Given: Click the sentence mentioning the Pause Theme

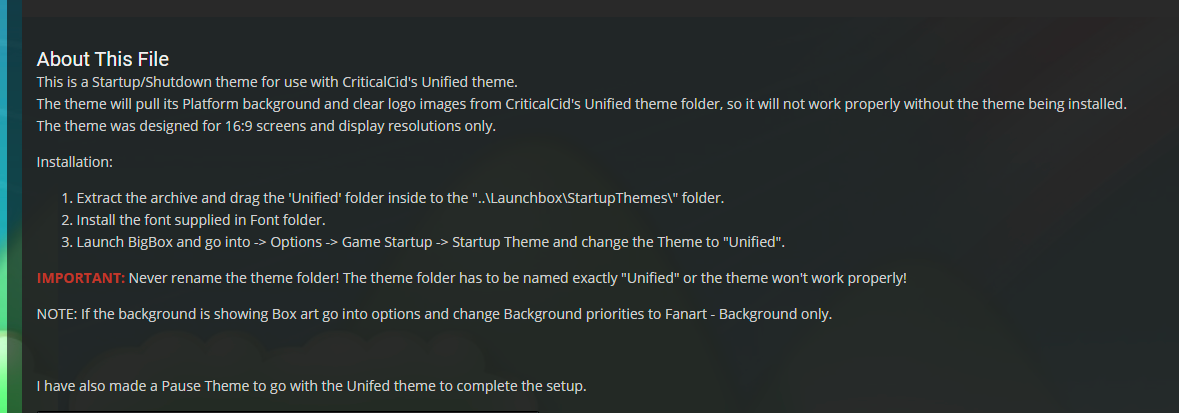Looking at the screenshot, I should point(311,387).
